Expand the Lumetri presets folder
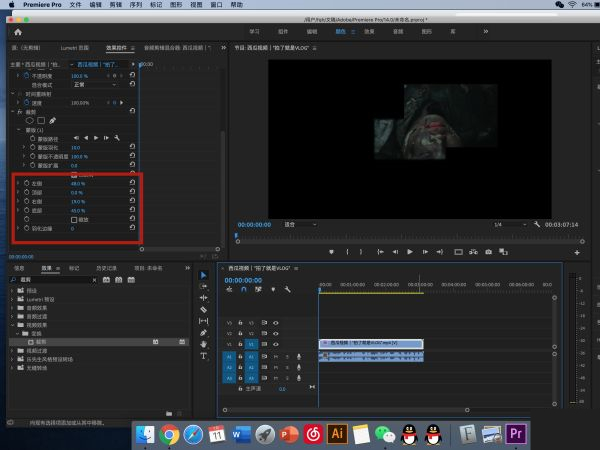 (12, 299)
